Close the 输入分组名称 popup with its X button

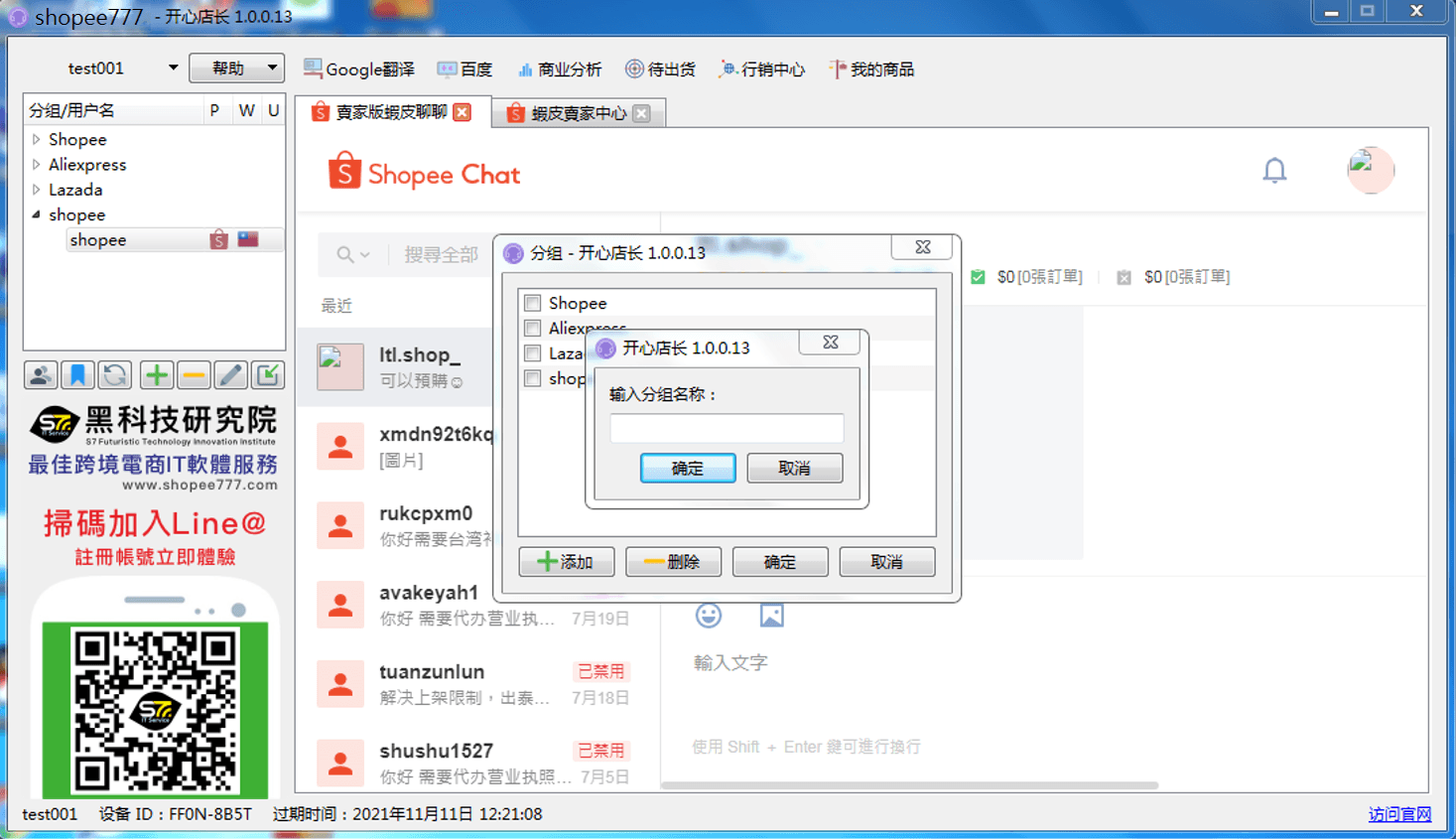831,343
